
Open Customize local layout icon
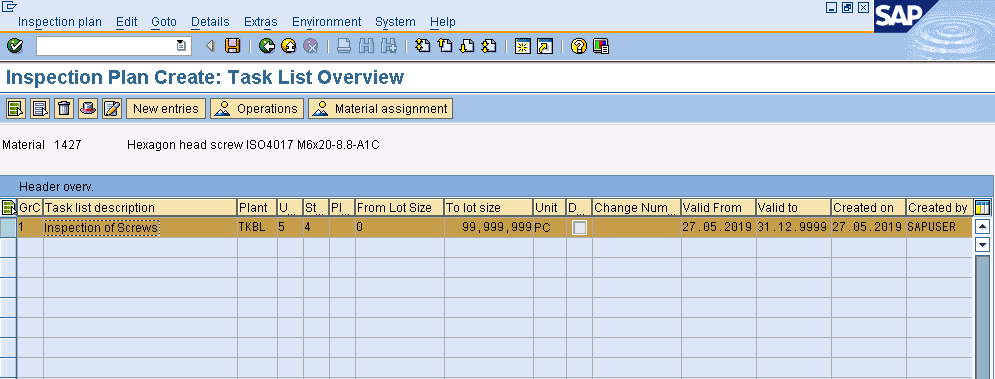tap(600, 46)
